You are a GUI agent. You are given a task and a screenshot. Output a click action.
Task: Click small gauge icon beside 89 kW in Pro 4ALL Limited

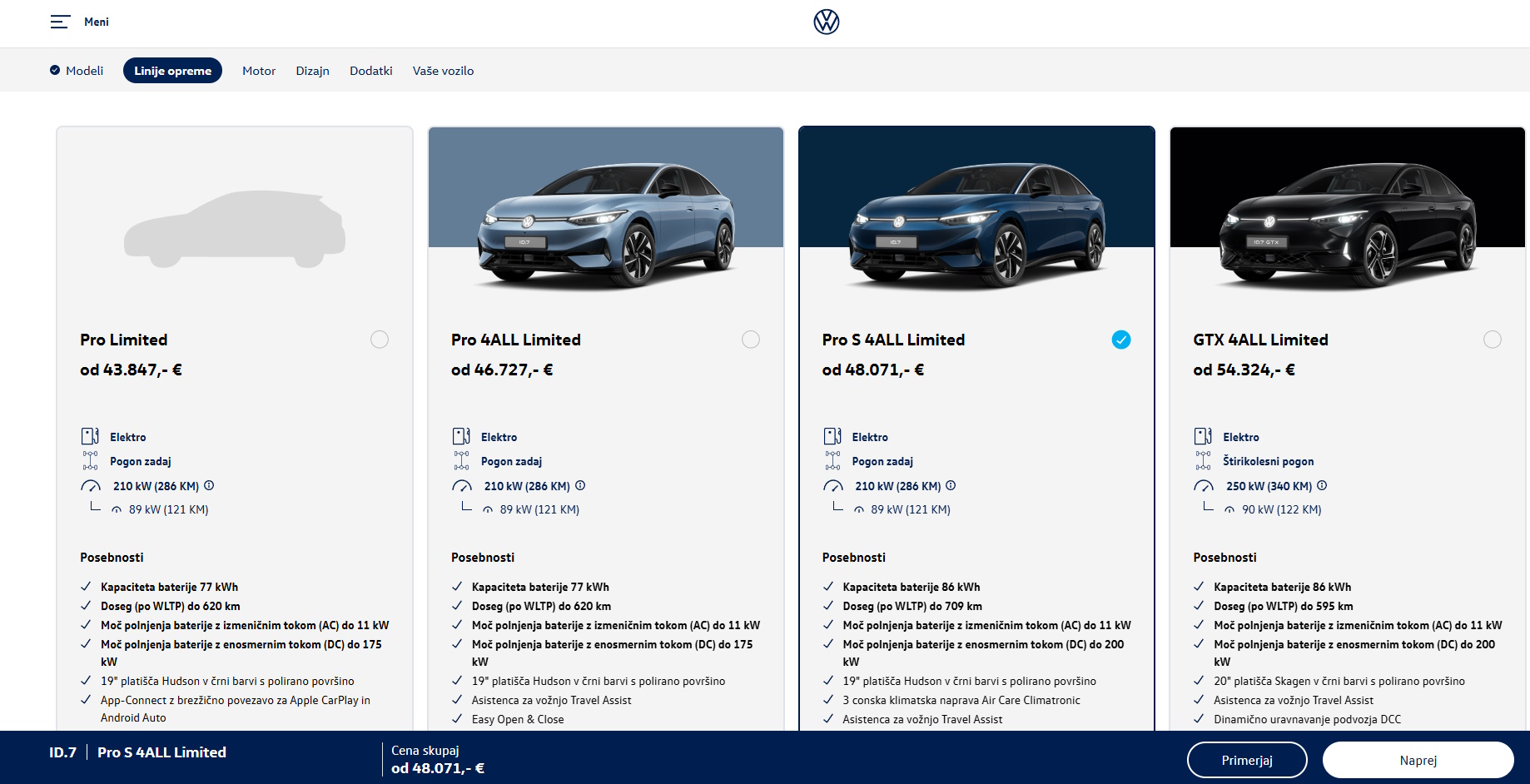point(488,510)
